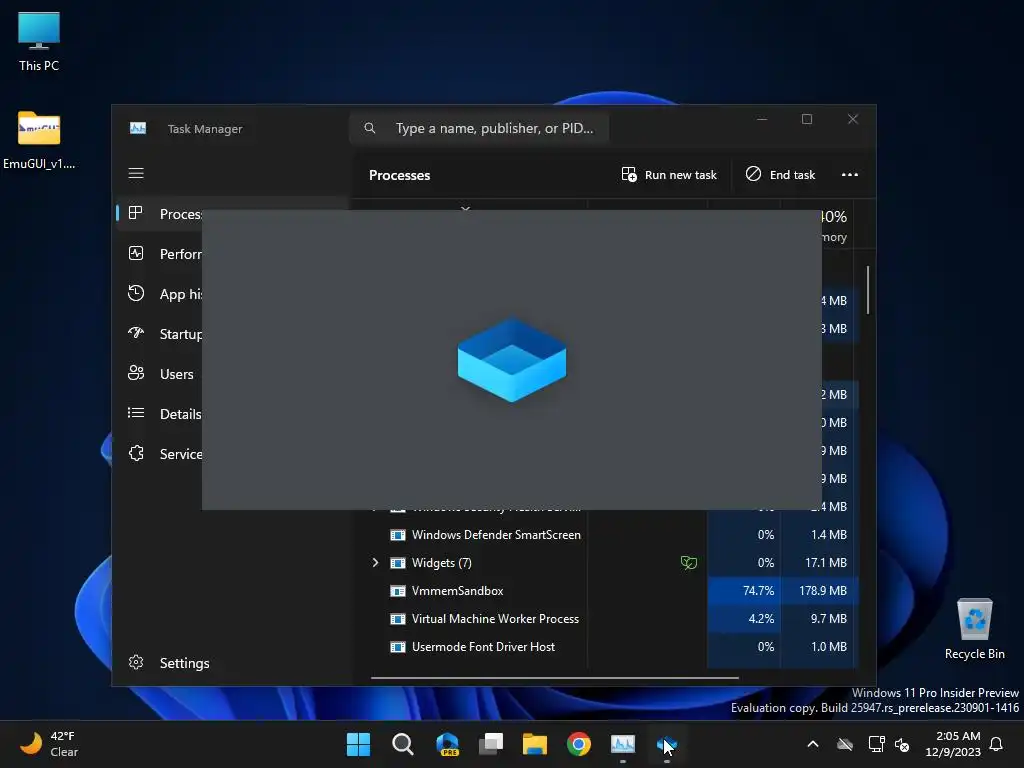Expand the Widgets (7) process group

point(375,562)
